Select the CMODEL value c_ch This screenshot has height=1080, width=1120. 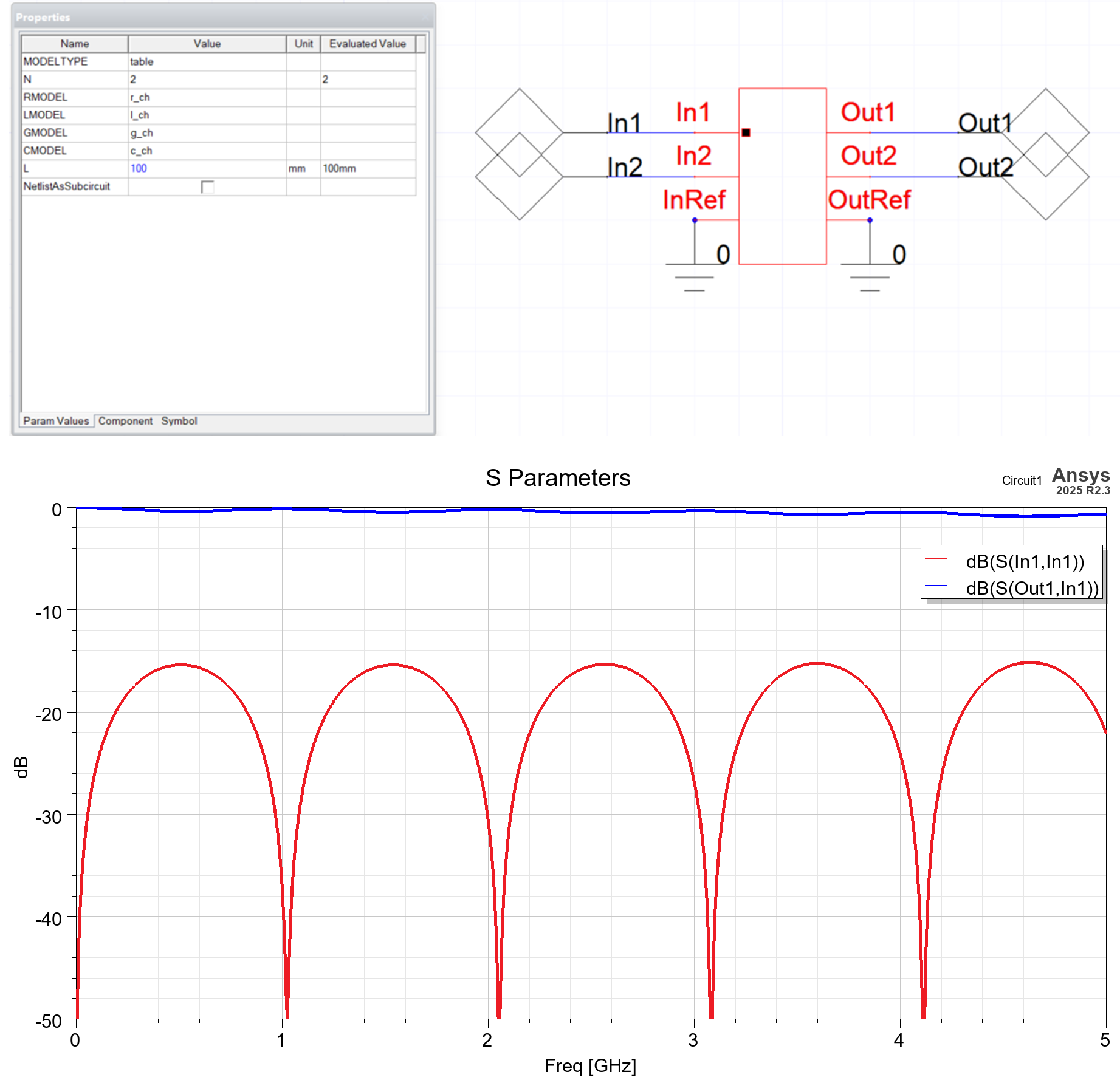click(x=141, y=151)
